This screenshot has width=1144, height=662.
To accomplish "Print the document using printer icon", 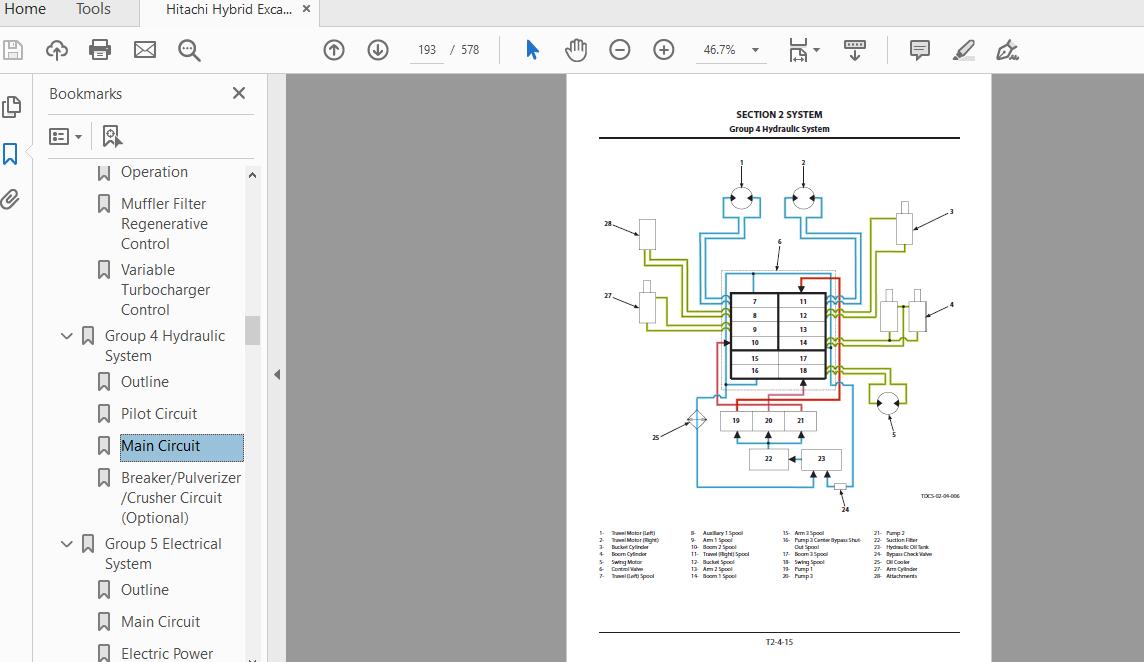I will [x=100, y=50].
